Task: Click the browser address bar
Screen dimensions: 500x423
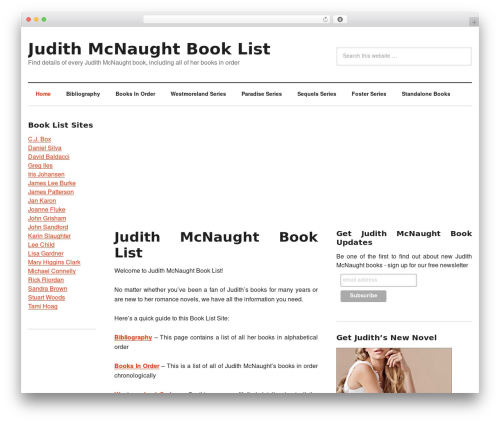Action: click(x=236, y=19)
